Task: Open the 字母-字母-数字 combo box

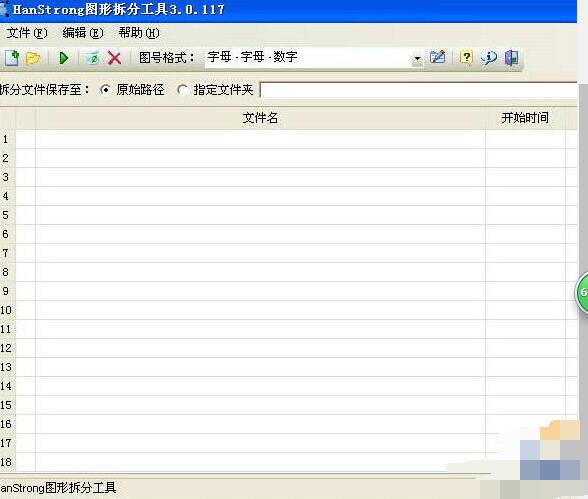Action: pos(314,58)
